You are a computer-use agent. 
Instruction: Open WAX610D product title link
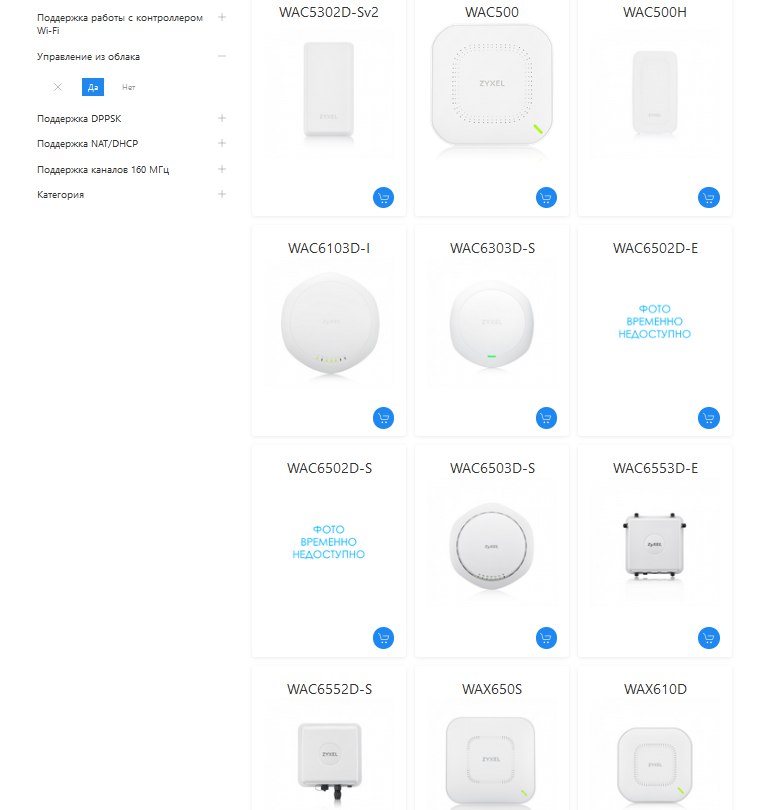tap(655, 689)
